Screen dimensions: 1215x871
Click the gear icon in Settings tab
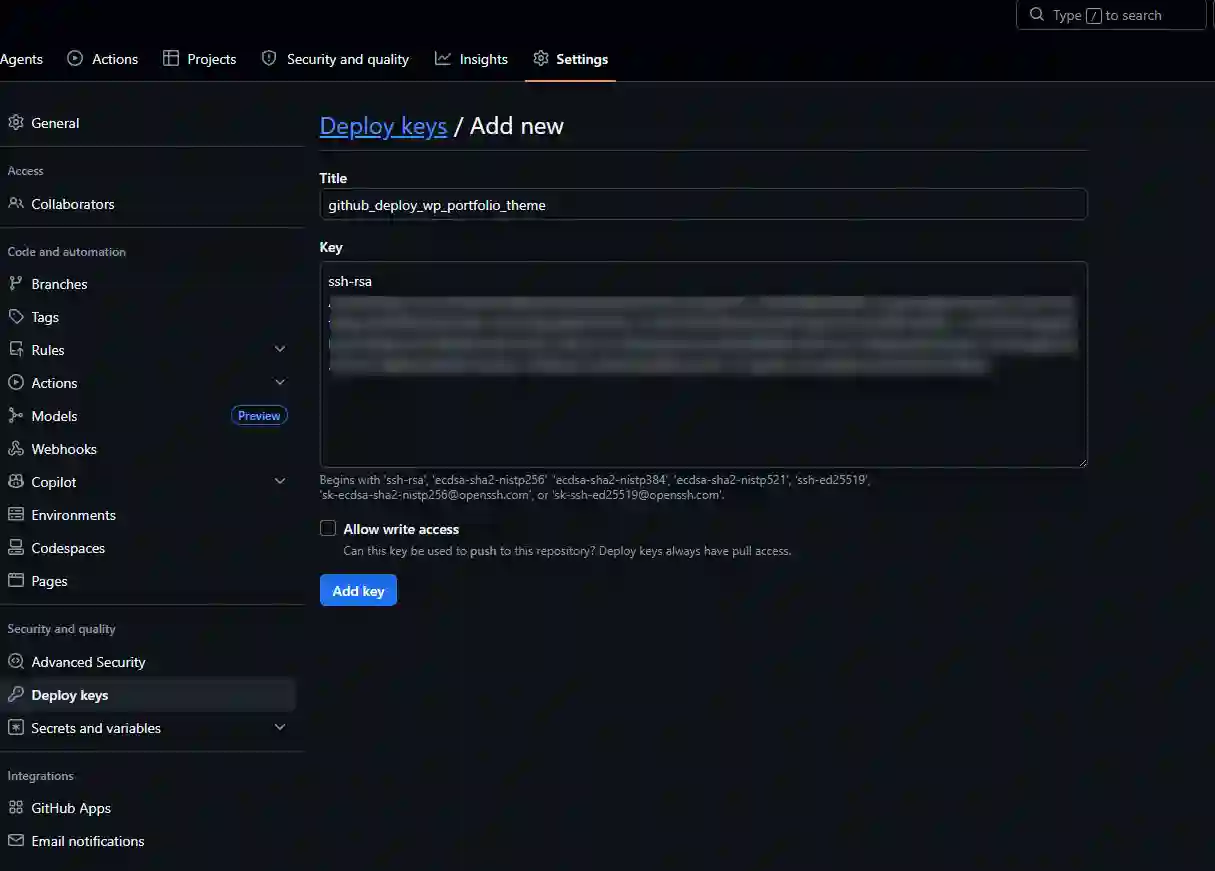pyautogui.click(x=541, y=59)
